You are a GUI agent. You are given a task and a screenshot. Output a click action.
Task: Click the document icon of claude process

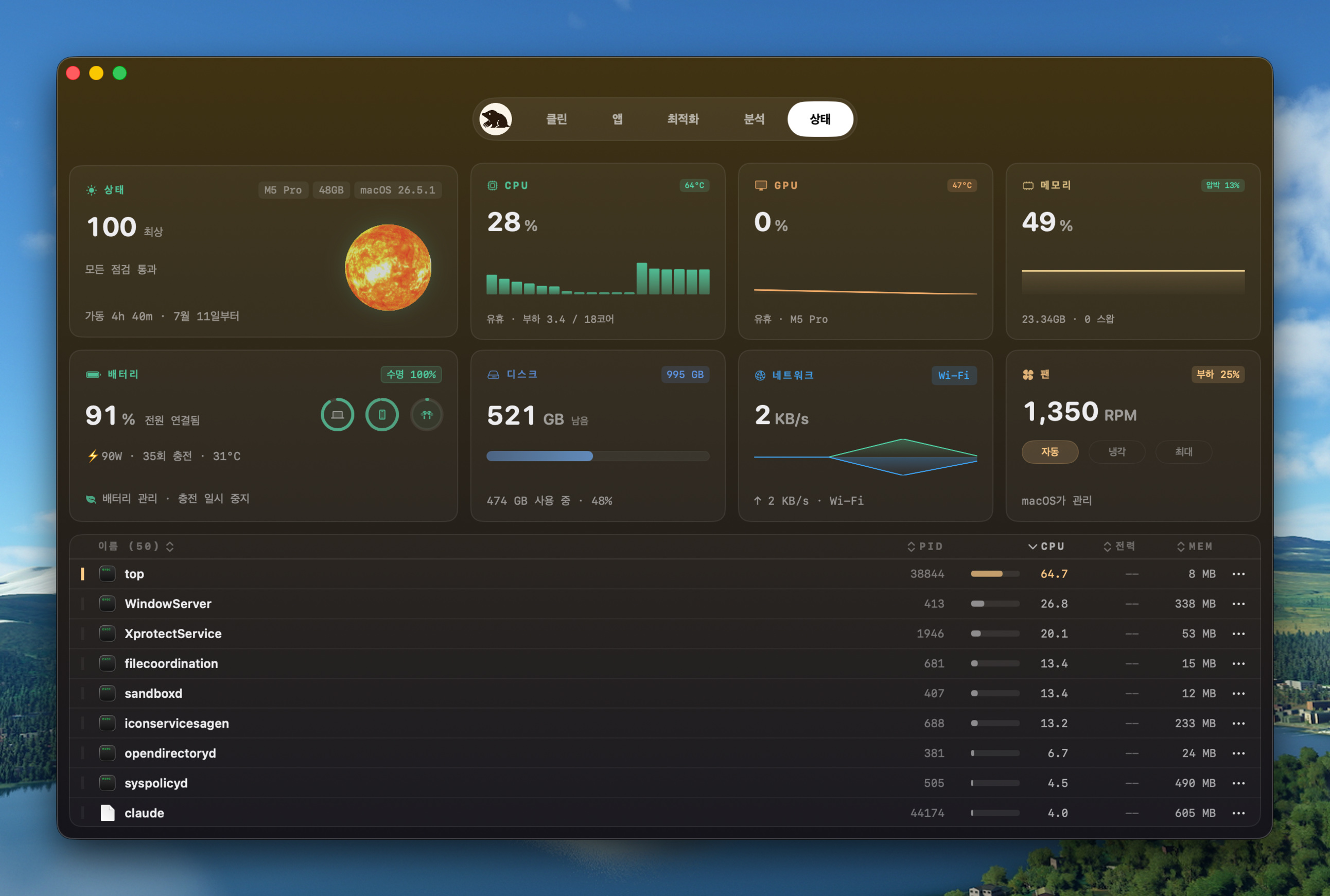108,813
